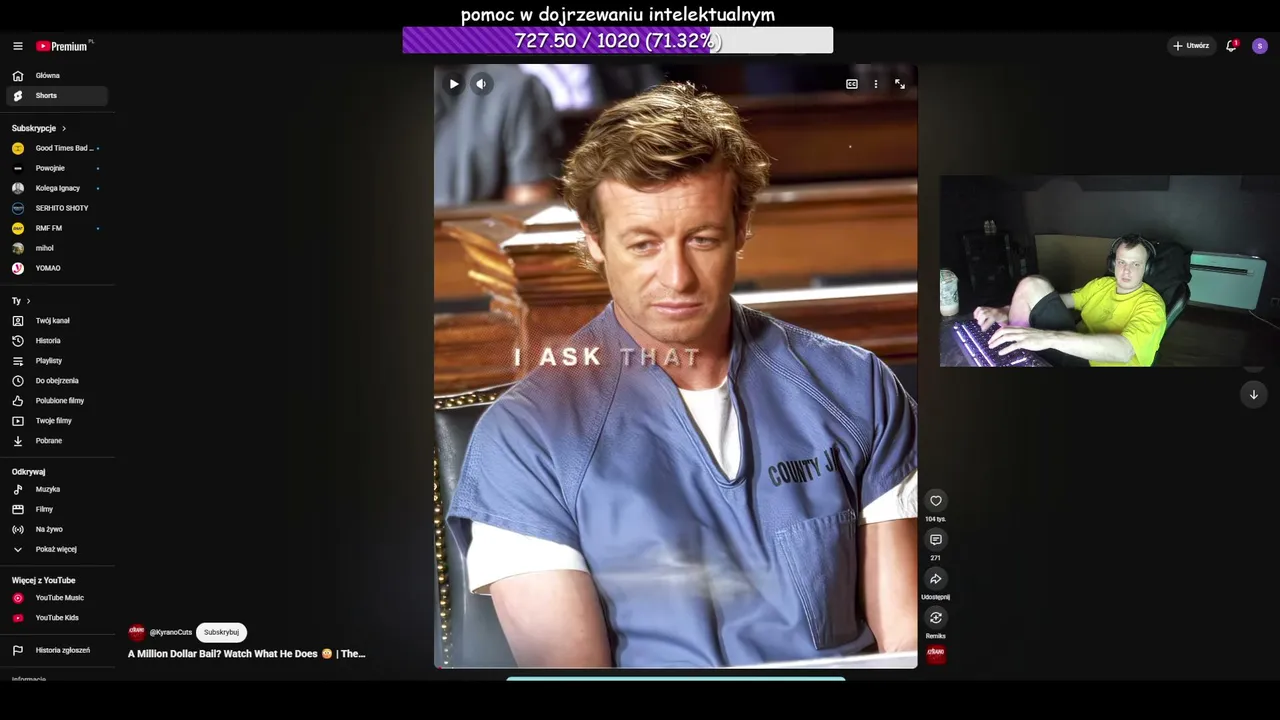Screen dimensions: 1280x720
Task: Open Twój kanał
Action: pyautogui.click(x=57, y=321)
